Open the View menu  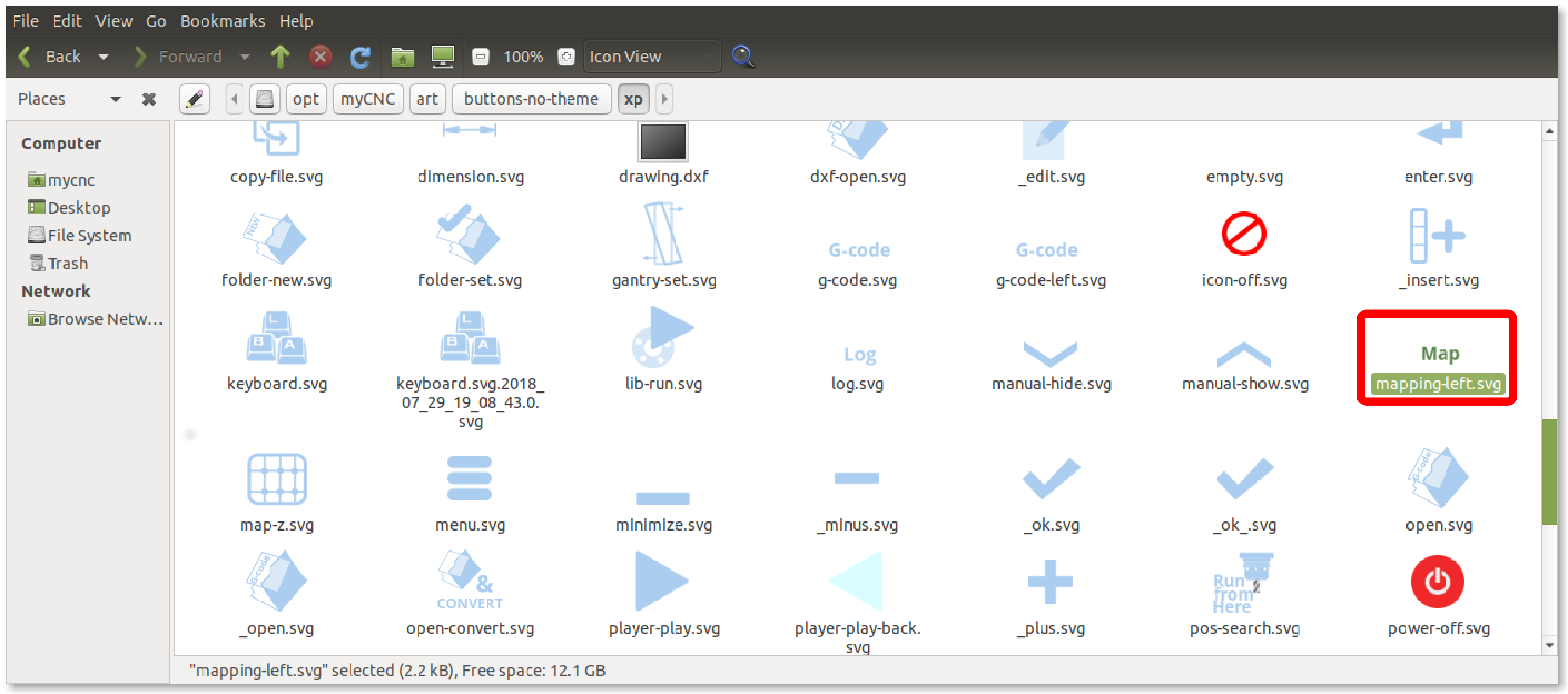[113, 21]
